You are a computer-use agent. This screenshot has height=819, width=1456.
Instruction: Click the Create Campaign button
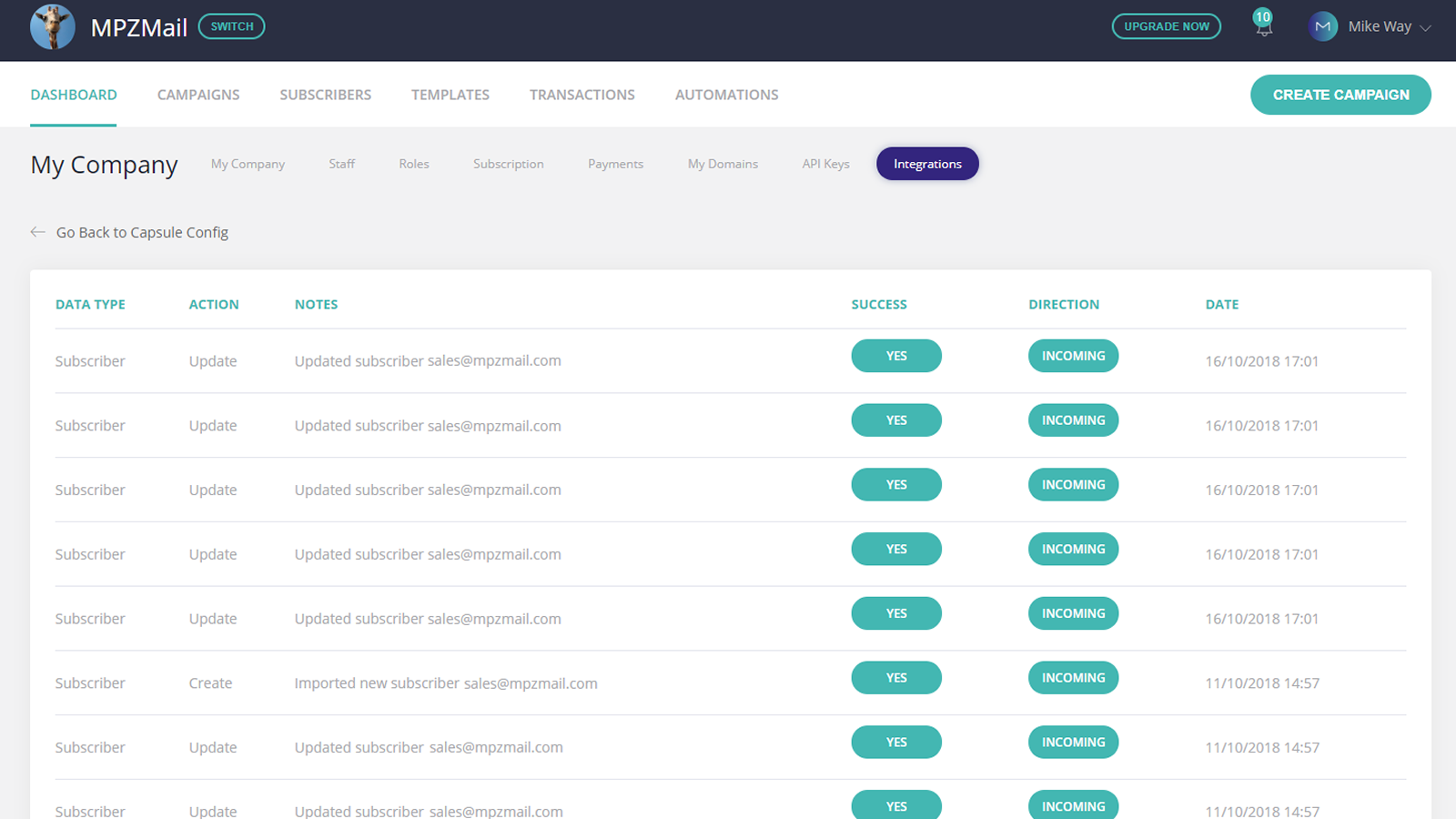coord(1340,95)
